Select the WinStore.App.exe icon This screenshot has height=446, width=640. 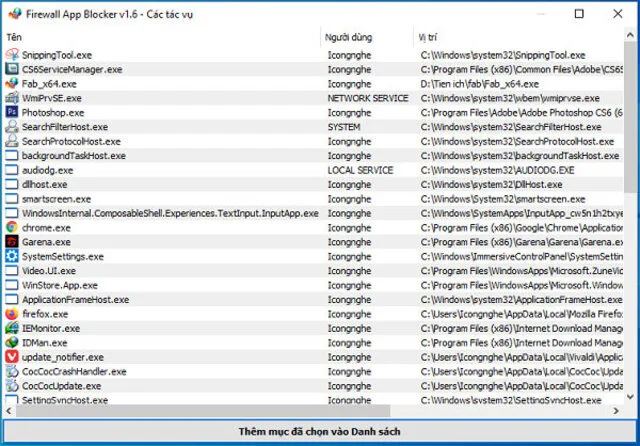[12, 285]
